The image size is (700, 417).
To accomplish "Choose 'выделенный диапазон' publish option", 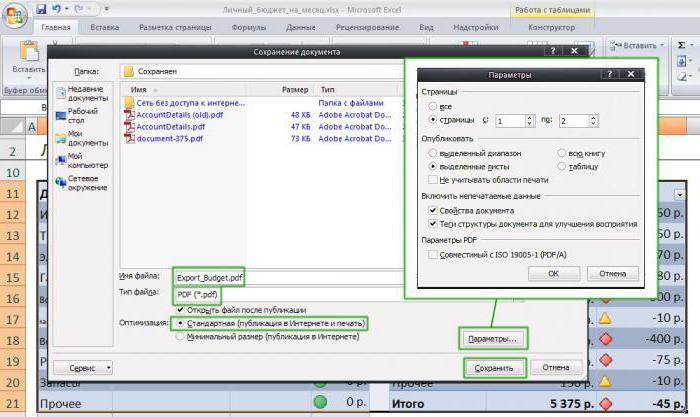I will pos(432,153).
